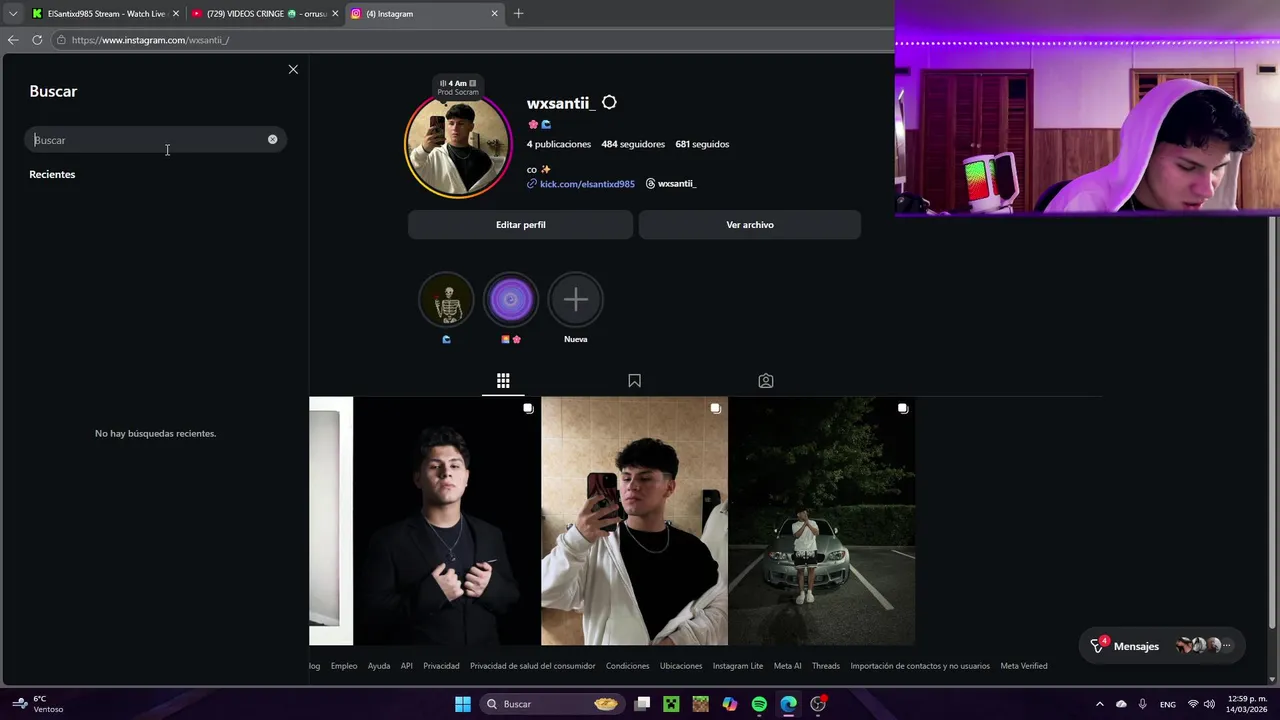The image size is (1280, 720).
Task: Click Instagram Lite footer link
Action: click(x=737, y=666)
